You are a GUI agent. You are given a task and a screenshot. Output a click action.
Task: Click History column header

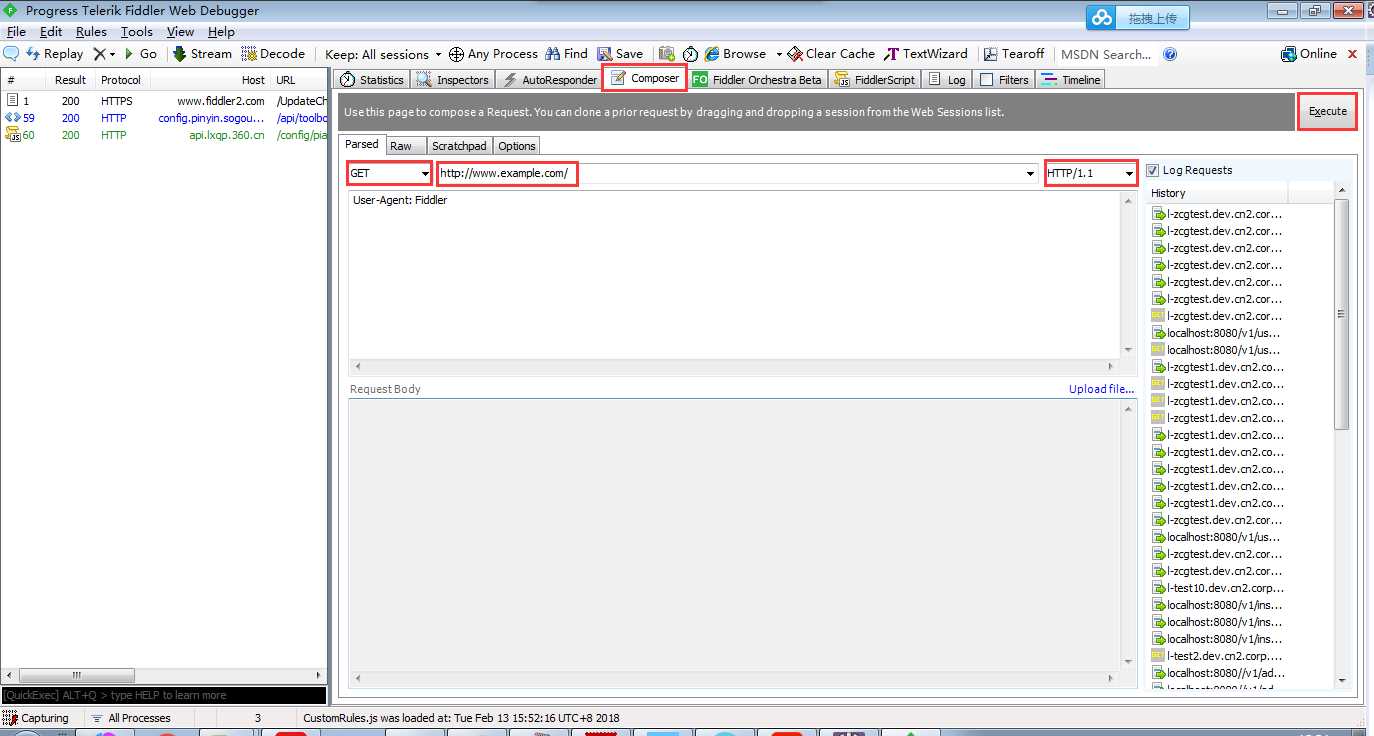(x=1217, y=193)
